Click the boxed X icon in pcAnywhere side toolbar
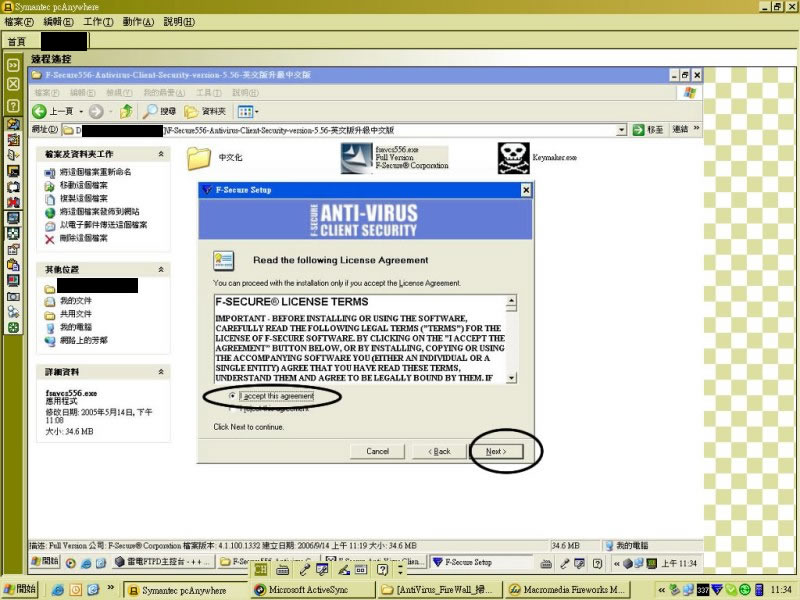This screenshot has width=800, height=600. [x=13, y=84]
